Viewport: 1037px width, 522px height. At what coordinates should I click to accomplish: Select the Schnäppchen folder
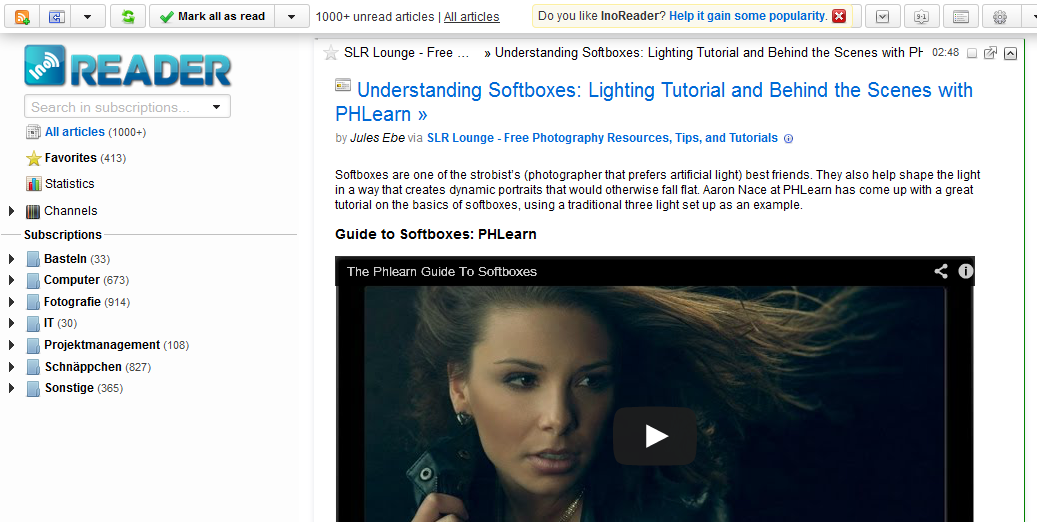coord(83,367)
